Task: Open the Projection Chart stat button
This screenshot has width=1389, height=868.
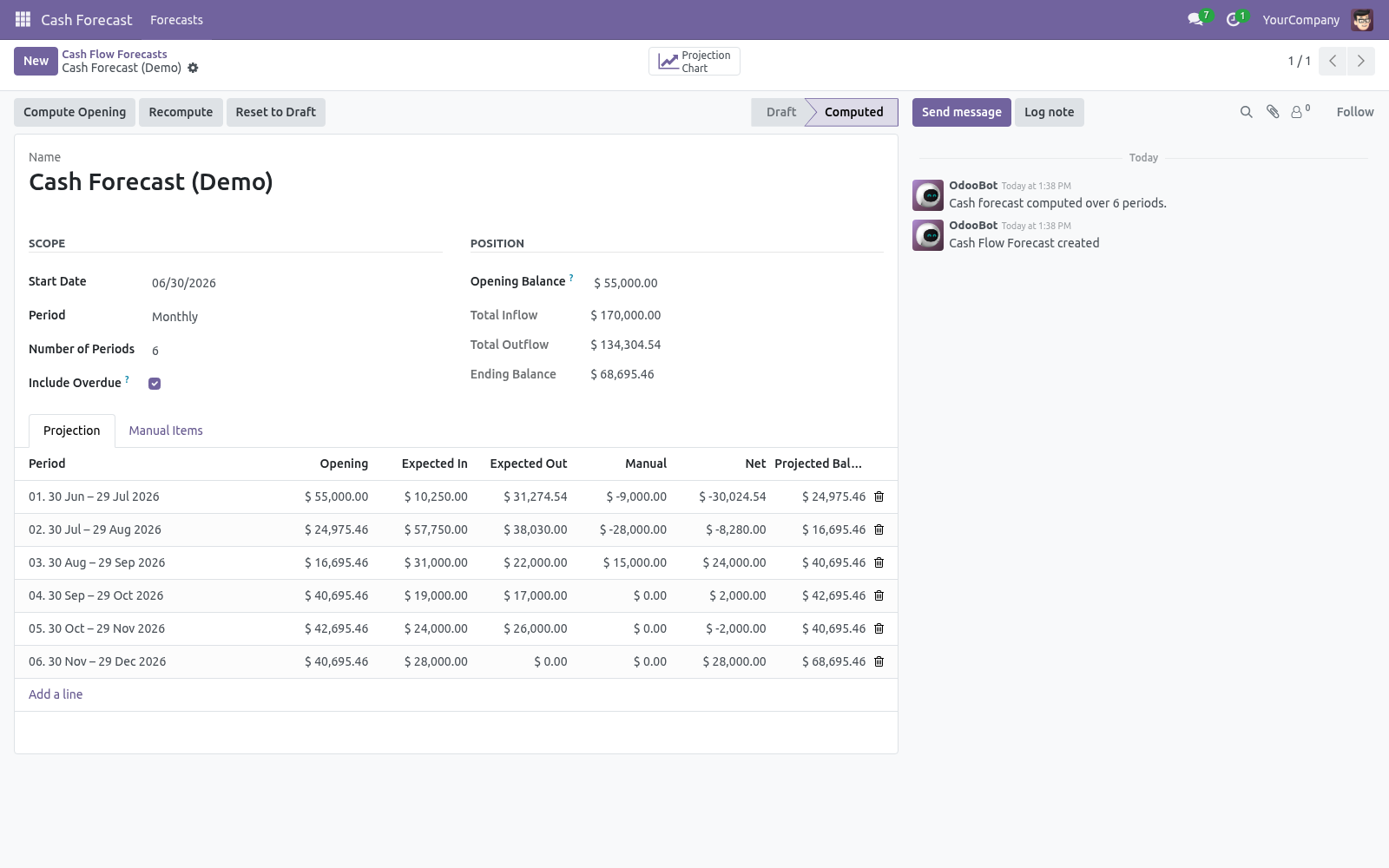Action: [x=694, y=62]
